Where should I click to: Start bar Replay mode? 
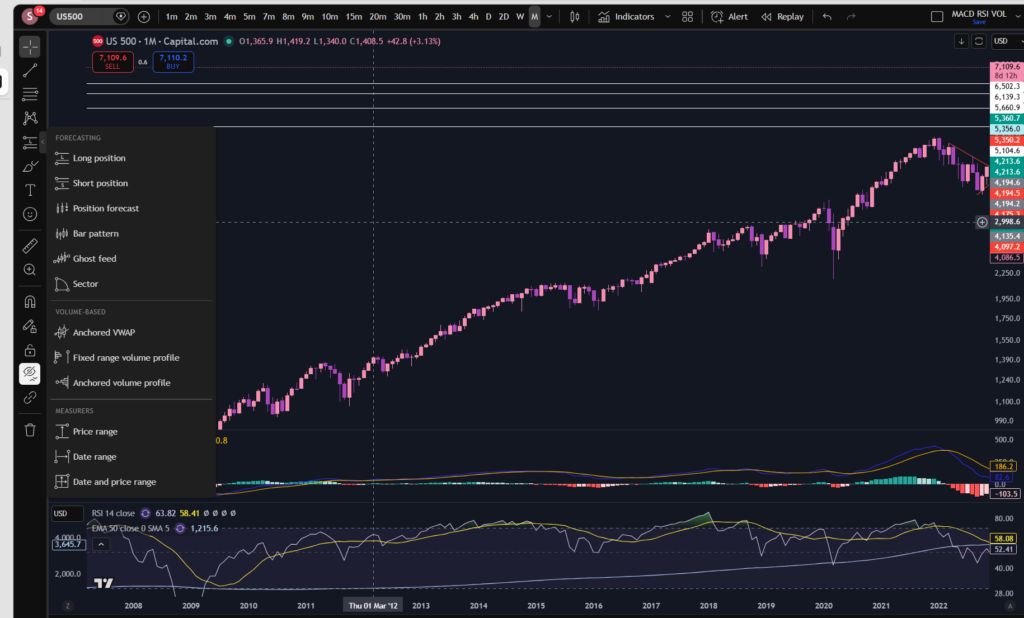click(x=782, y=16)
